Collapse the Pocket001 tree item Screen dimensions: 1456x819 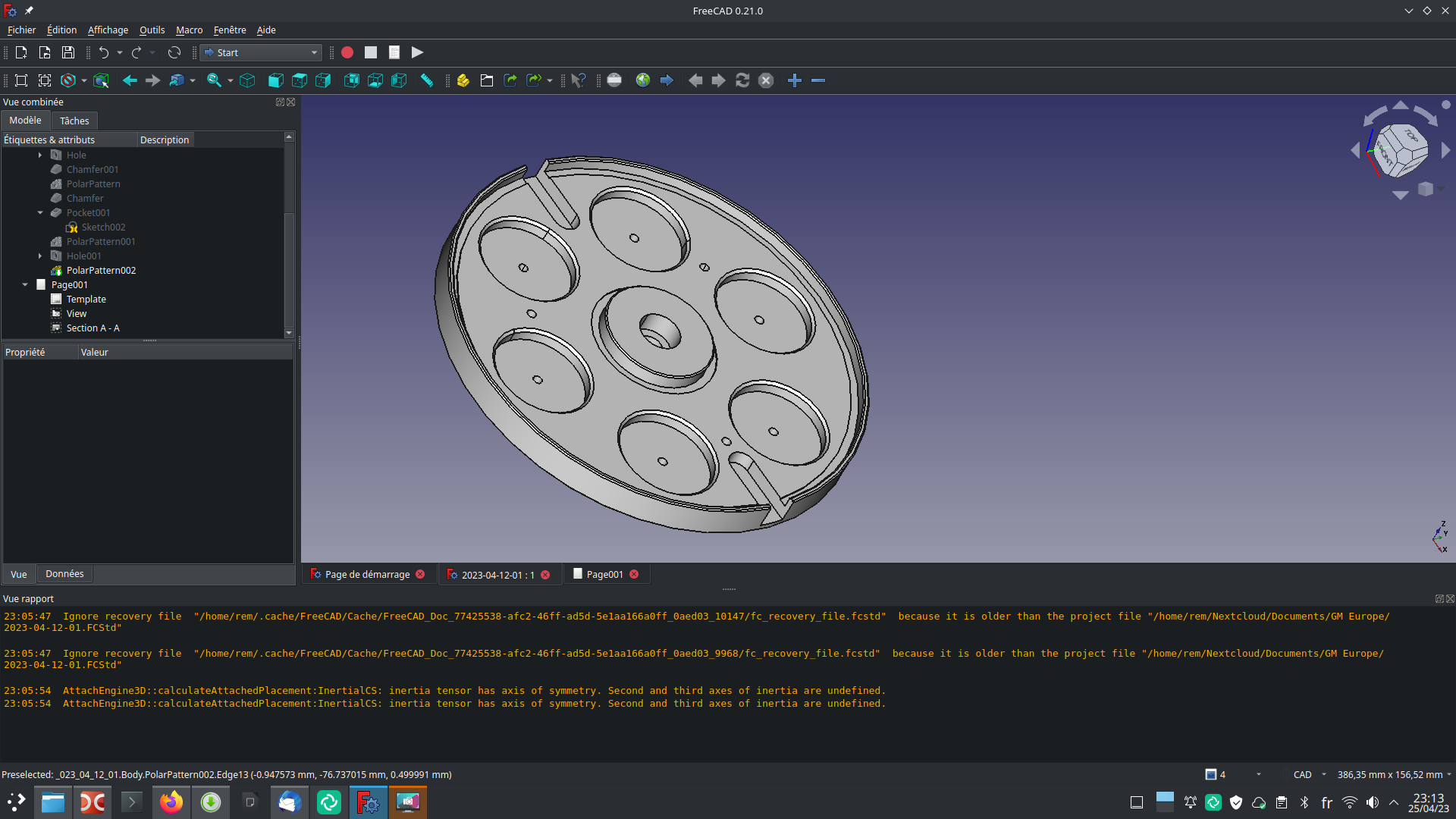[40, 212]
